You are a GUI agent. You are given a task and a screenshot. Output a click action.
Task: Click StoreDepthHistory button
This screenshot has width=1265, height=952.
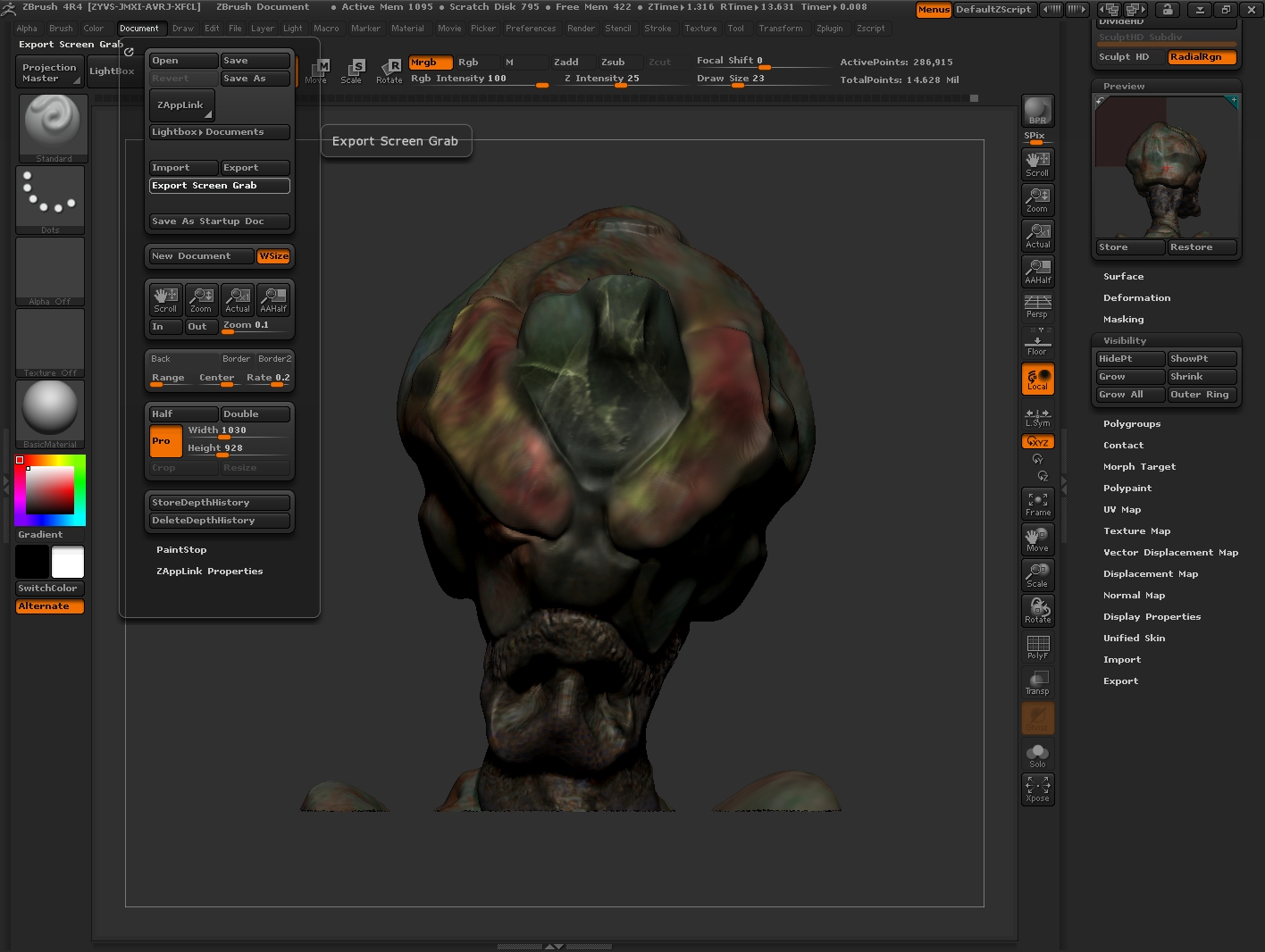220,503
